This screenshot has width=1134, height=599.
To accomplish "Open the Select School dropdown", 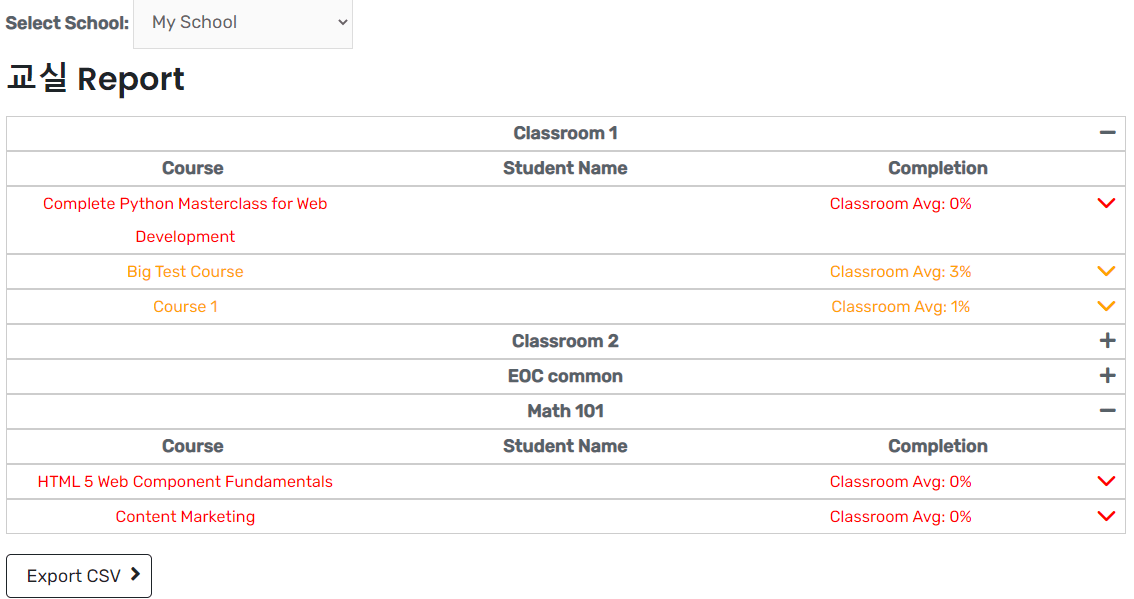I will (x=243, y=22).
